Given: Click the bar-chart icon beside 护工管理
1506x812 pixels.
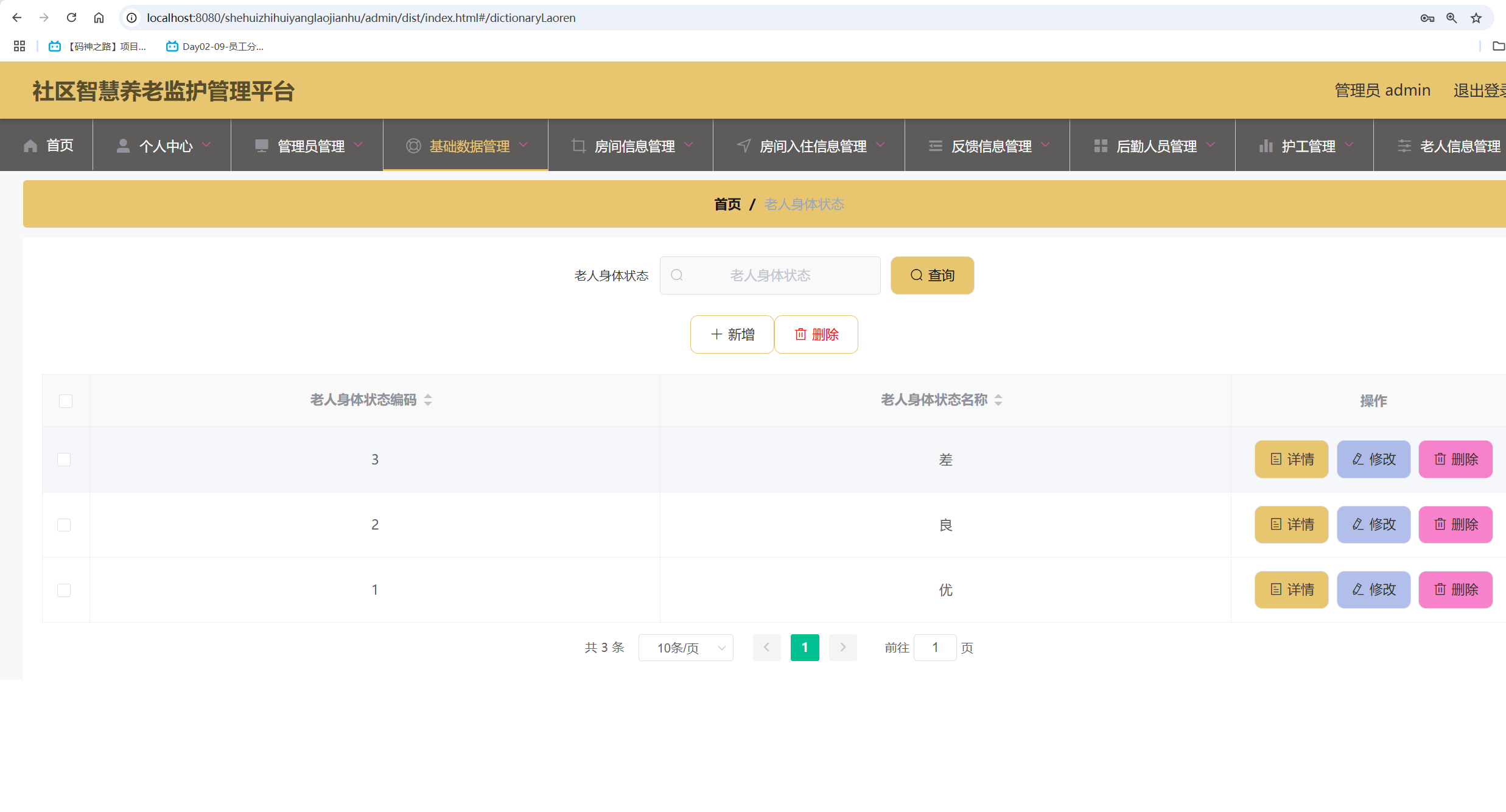Looking at the screenshot, I should [1266, 145].
